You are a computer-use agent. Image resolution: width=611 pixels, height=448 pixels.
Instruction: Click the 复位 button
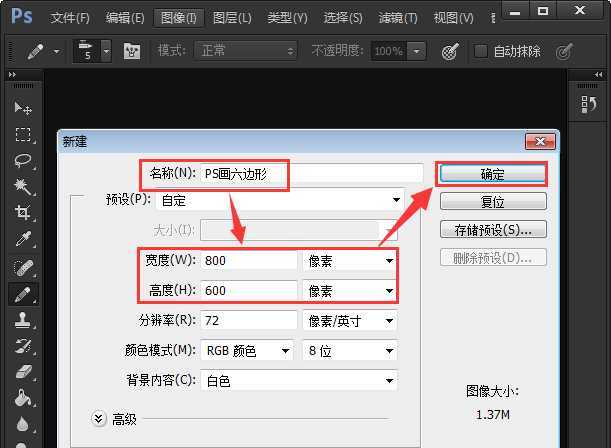click(493, 202)
